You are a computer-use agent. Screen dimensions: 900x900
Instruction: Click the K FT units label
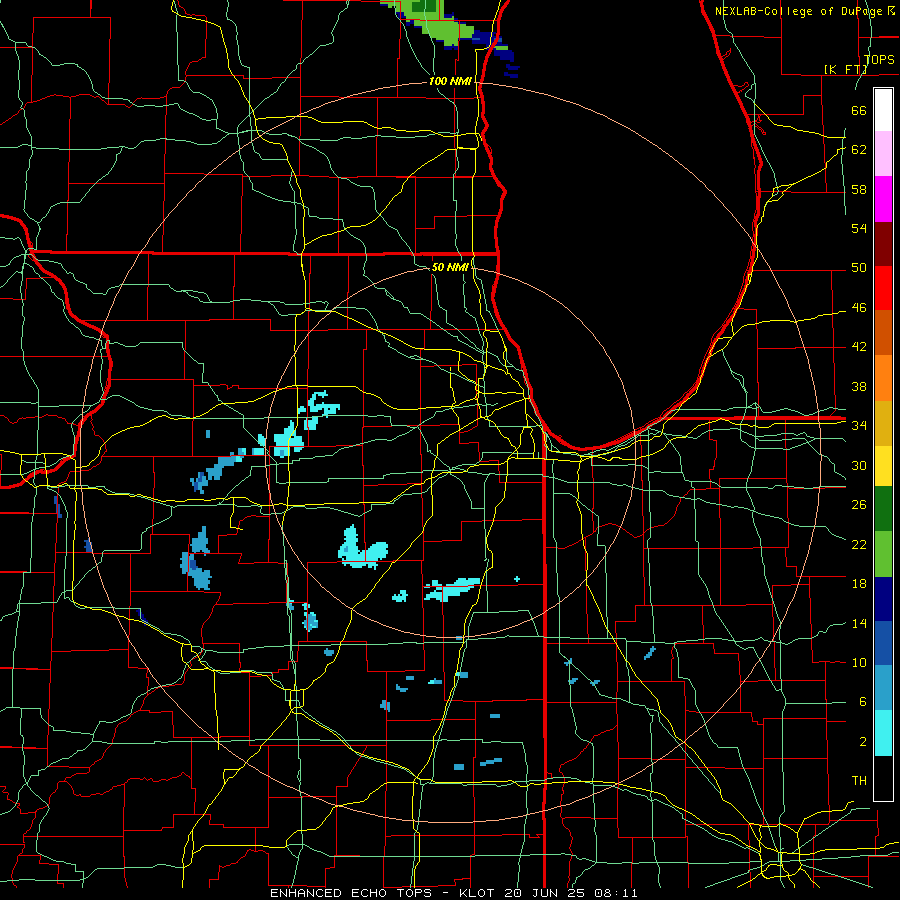pos(845,69)
